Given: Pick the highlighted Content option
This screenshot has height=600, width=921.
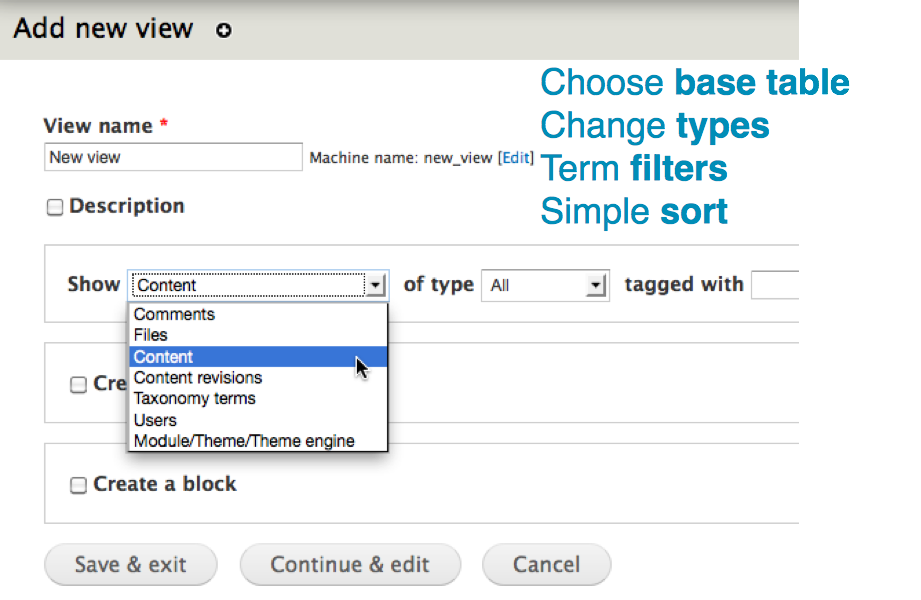Looking at the screenshot, I should (x=164, y=357).
